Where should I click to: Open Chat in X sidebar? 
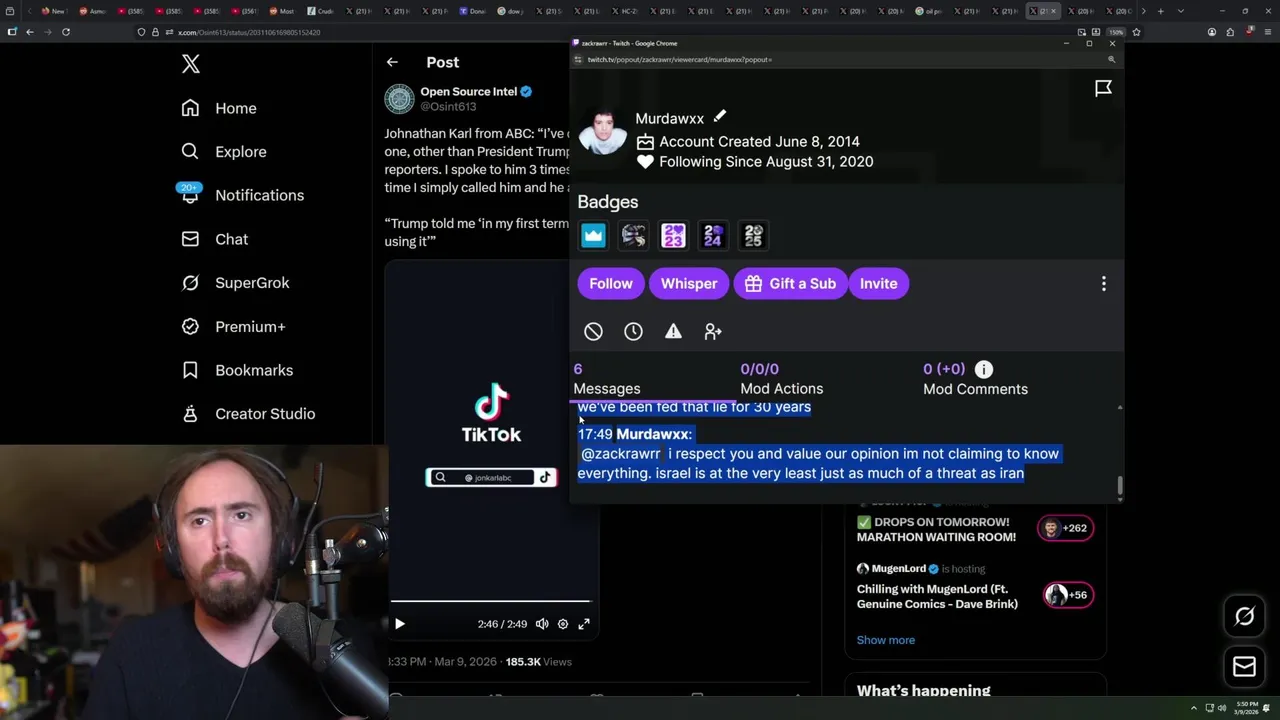[x=215, y=239]
